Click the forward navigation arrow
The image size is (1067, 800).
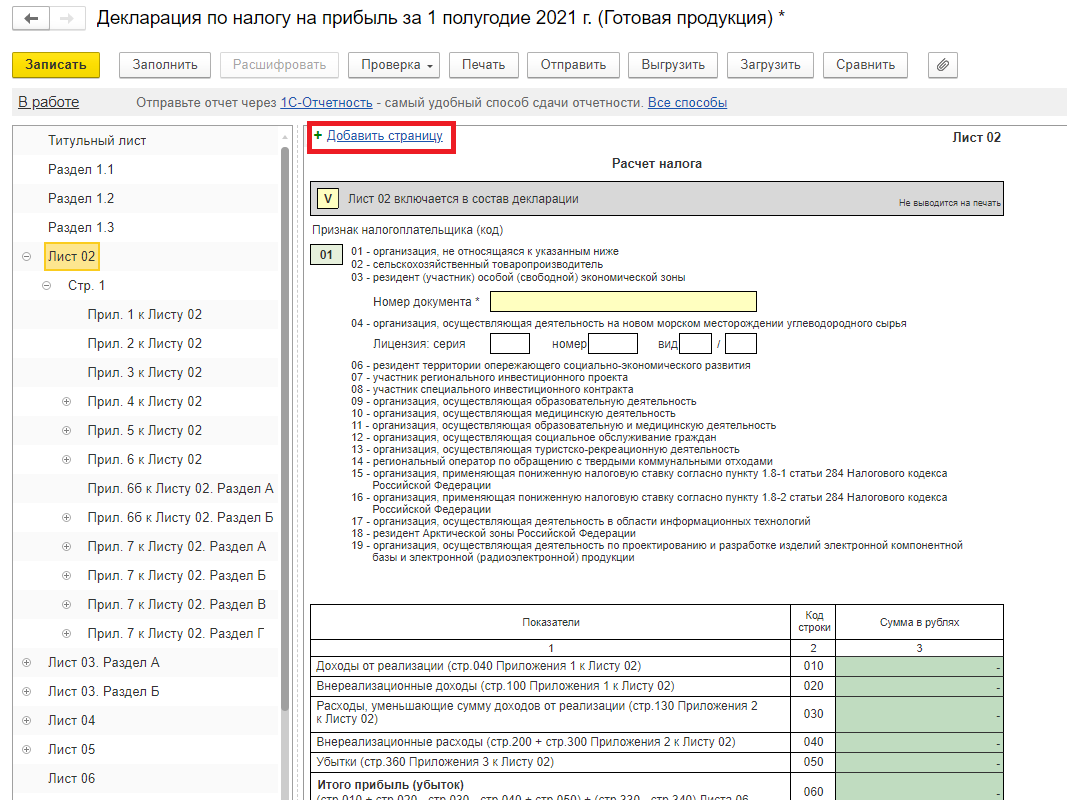pos(66,18)
